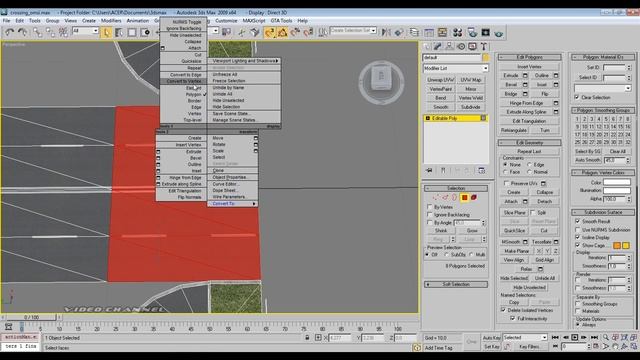This screenshot has width=640, height=360.
Task: Open the Modifier List dropdown
Action: pos(456,68)
